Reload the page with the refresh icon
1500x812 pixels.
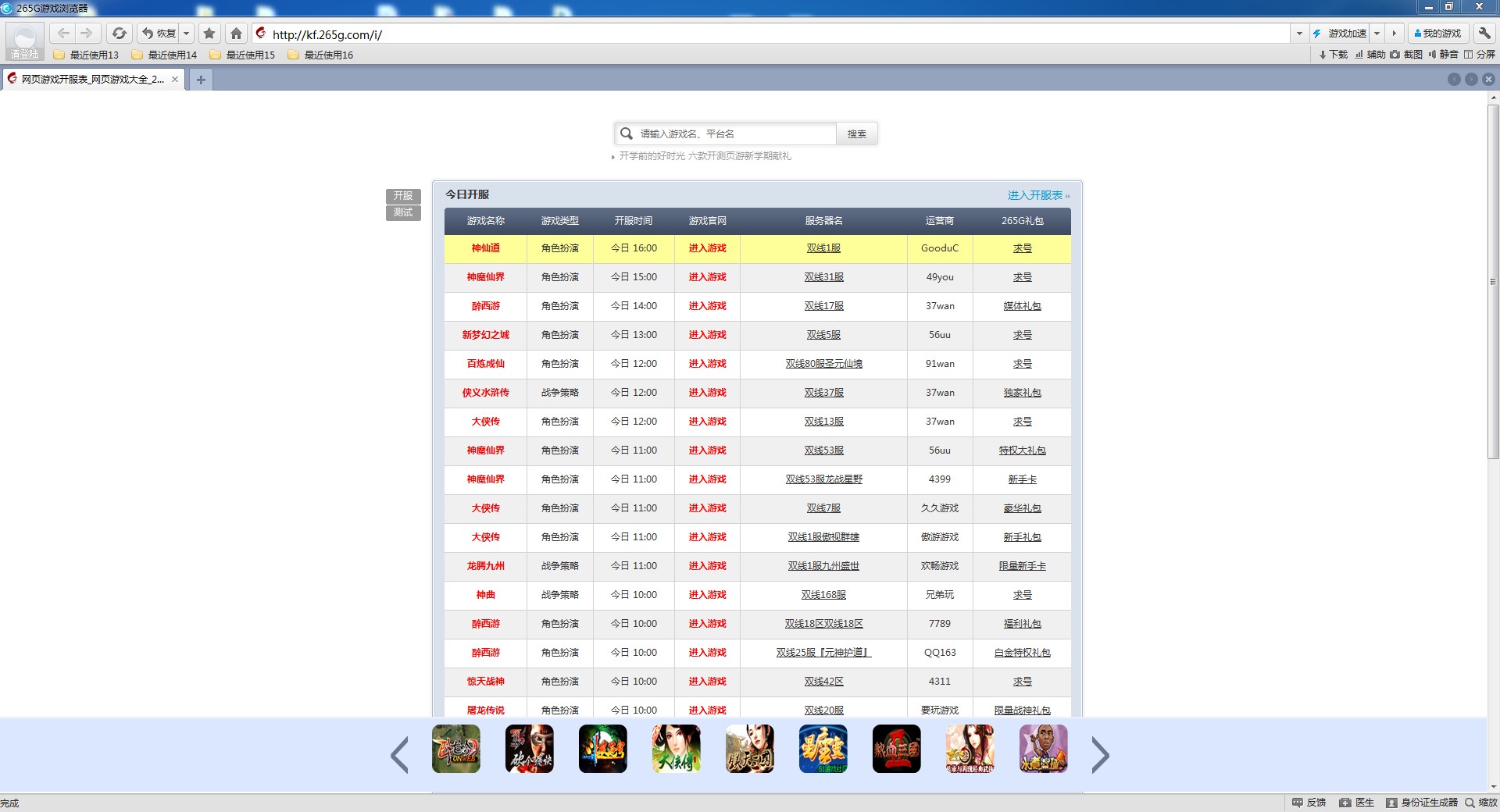119,34
